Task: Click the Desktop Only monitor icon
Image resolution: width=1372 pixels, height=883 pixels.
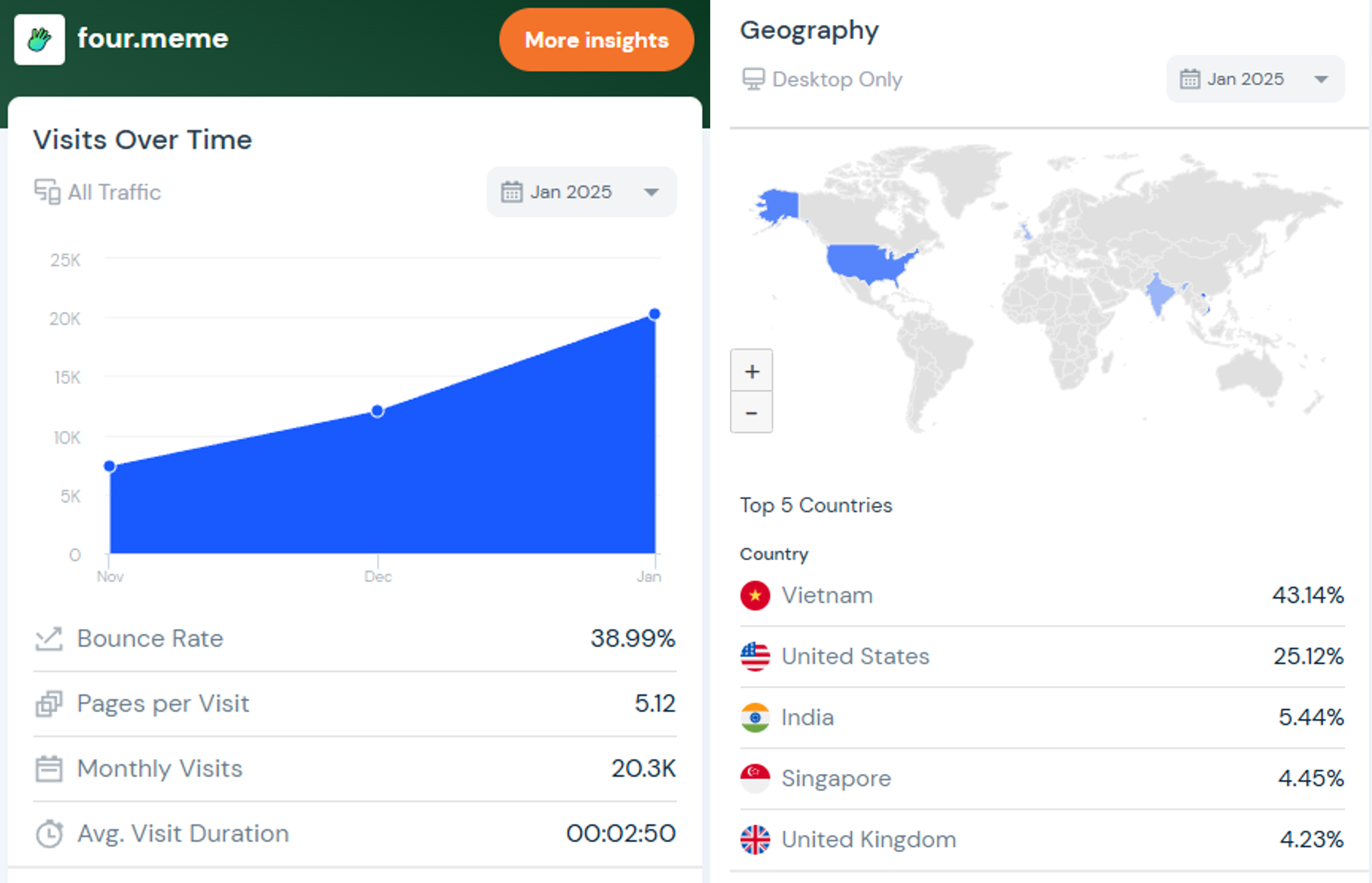Action: click(754, 78)
